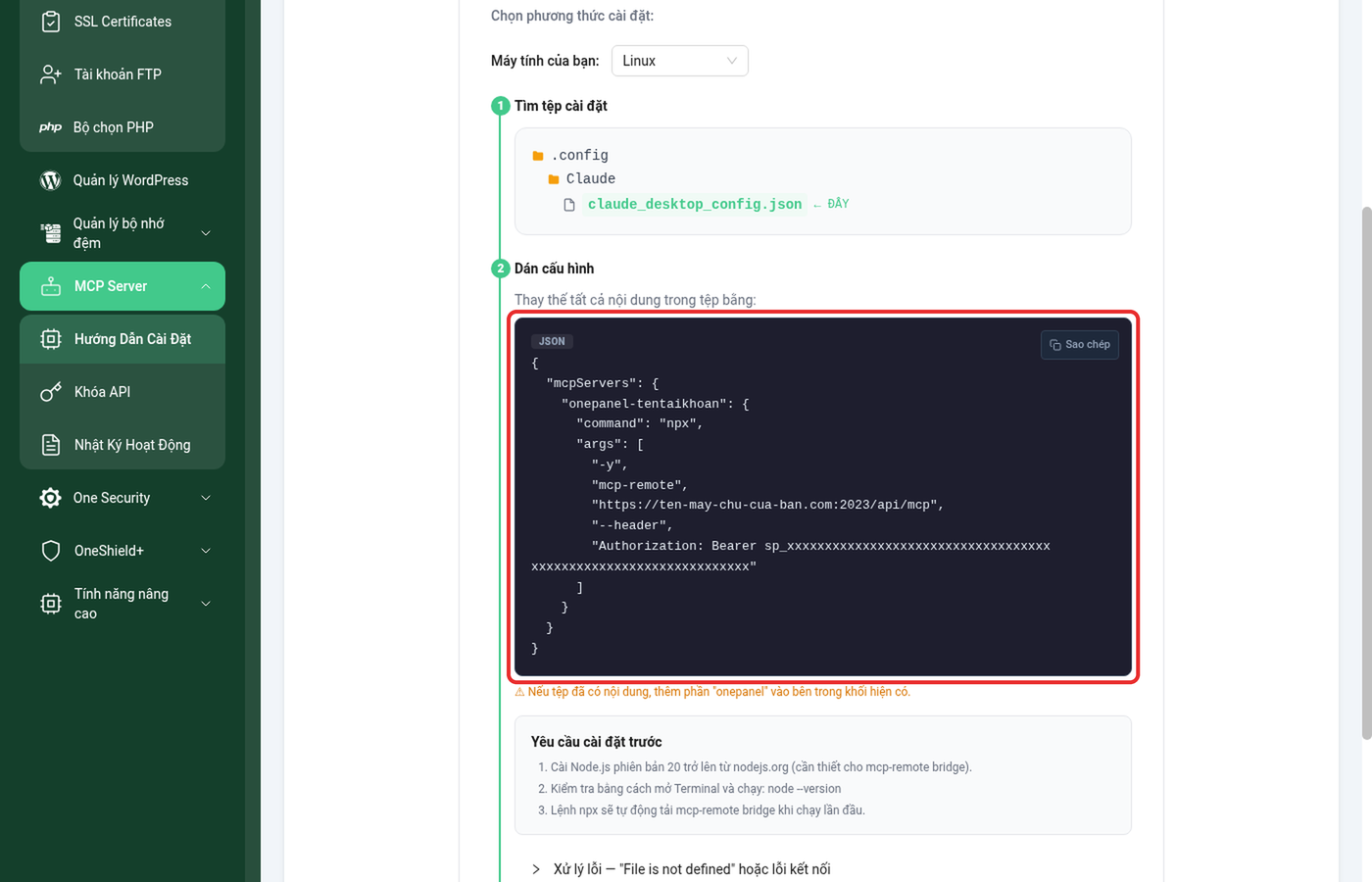
Task: Click the PHP logo icon
Action: 51,127
